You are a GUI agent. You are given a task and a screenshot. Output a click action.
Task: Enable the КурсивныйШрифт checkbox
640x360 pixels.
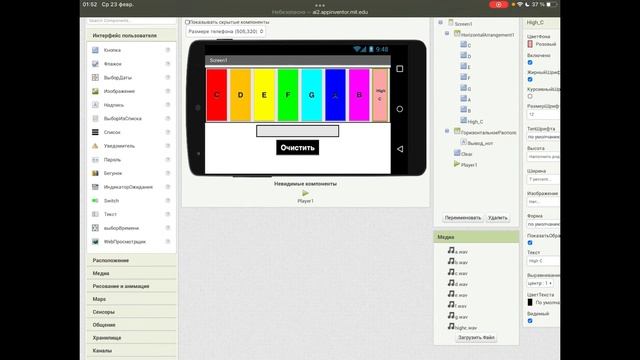click(530, 96)
